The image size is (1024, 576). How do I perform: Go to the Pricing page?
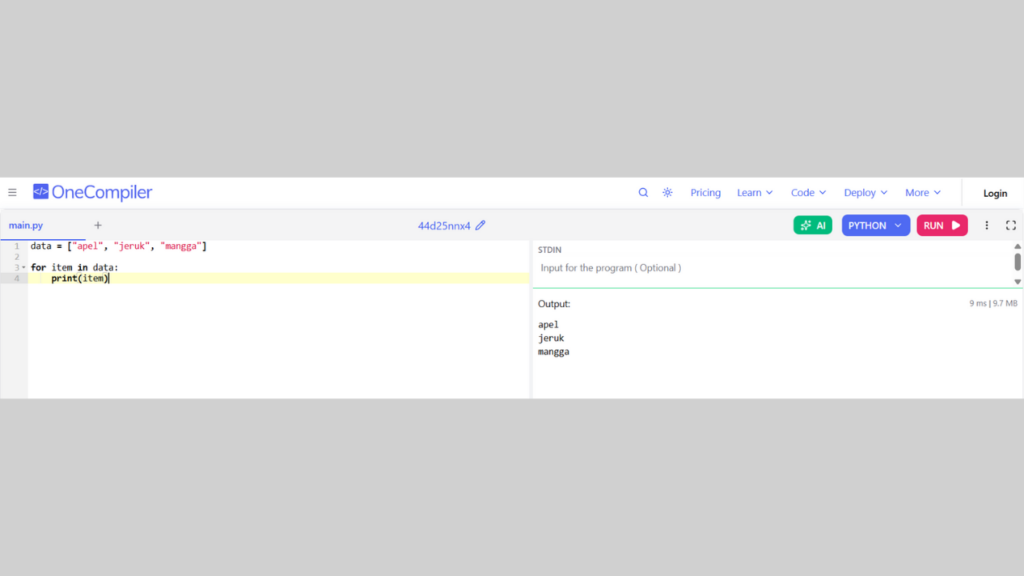pos(705,193)
